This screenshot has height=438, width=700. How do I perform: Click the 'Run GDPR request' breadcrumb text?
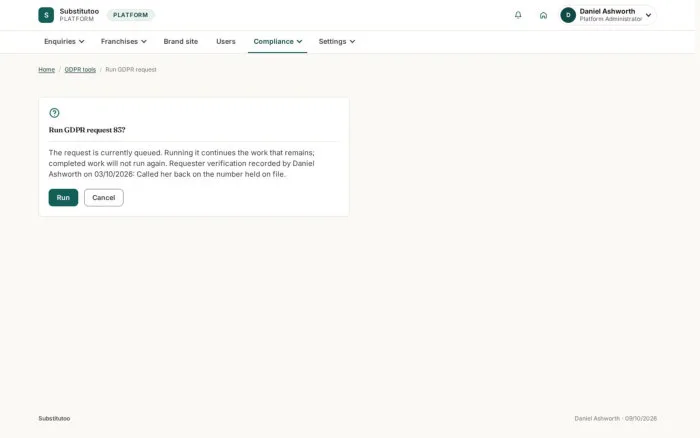pos(131,70)
